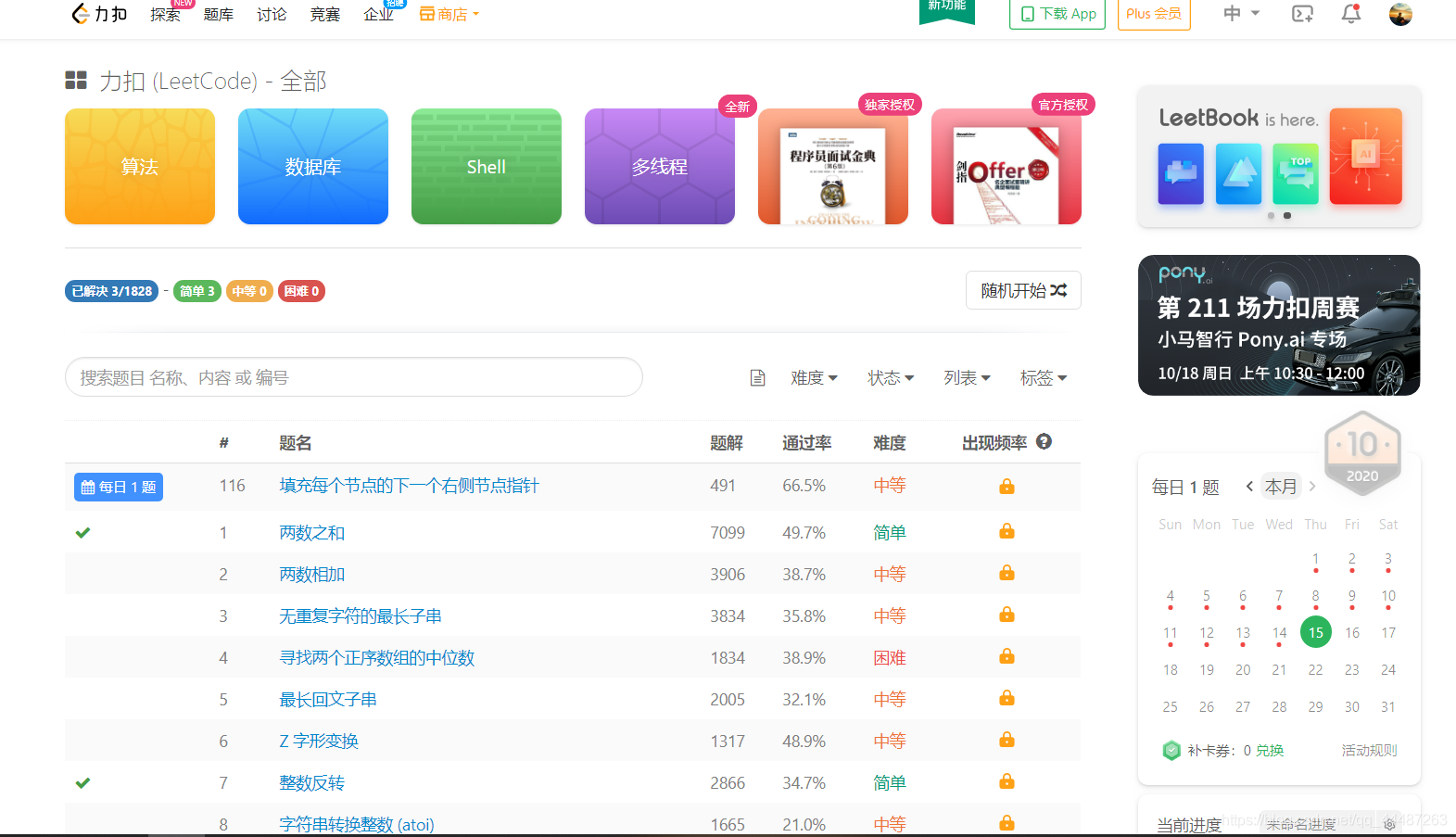Open the 商店 dropdown menu
This screenshot has height=837, width=1456.
click(x=449, y=14)
